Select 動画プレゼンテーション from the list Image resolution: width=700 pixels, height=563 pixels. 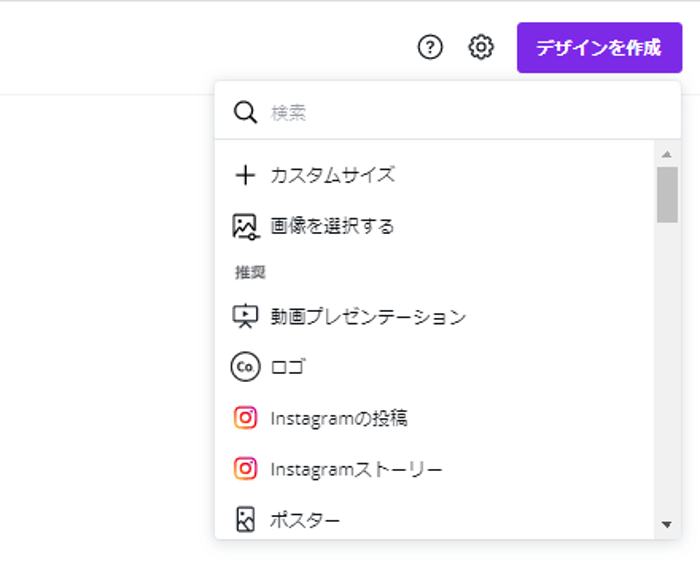point(368,317)
